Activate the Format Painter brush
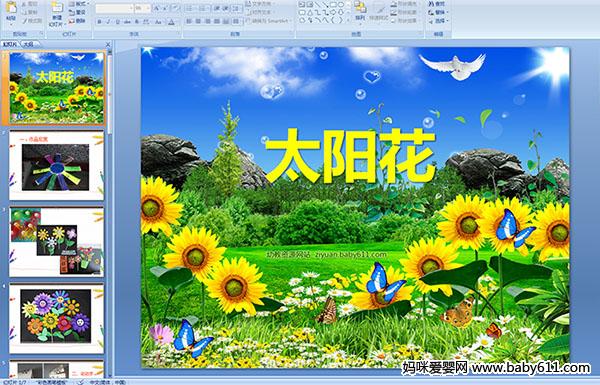This screenshot has height=385, width=600. [x=24, y=21]
